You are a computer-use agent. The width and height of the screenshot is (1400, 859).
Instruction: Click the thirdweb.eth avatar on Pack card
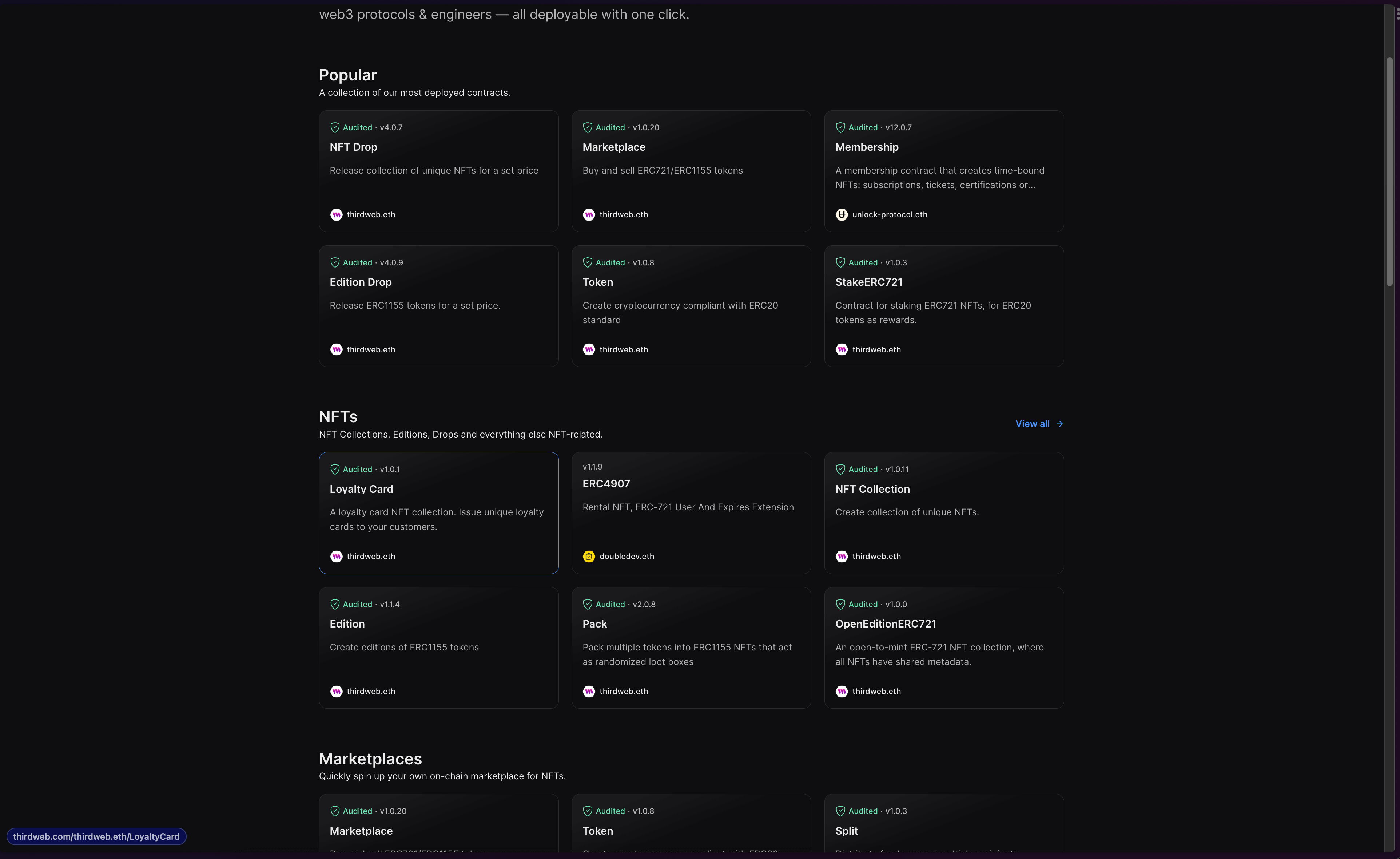click(x=589, y=691)
